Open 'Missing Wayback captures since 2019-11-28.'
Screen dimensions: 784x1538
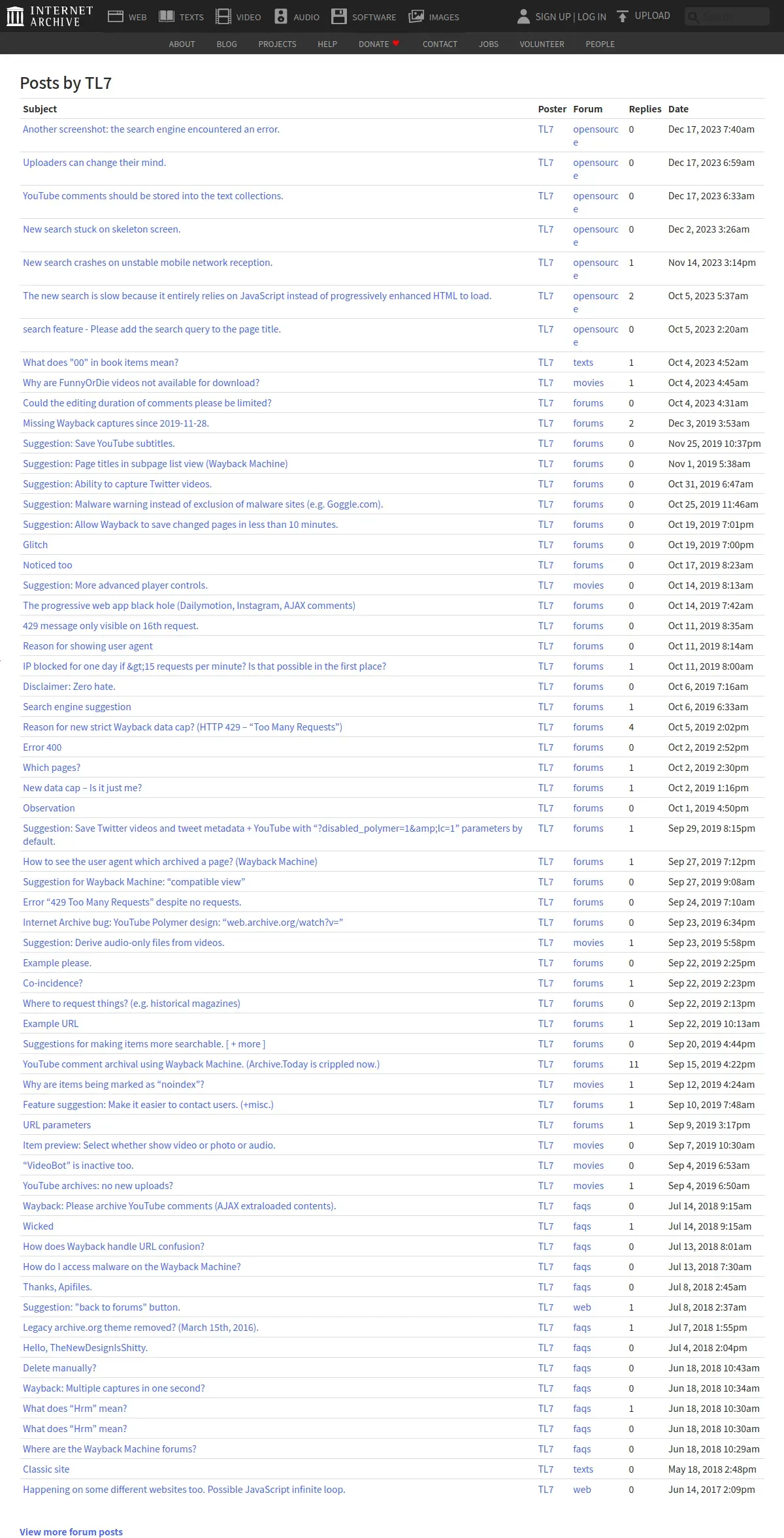tap(116, 423)
